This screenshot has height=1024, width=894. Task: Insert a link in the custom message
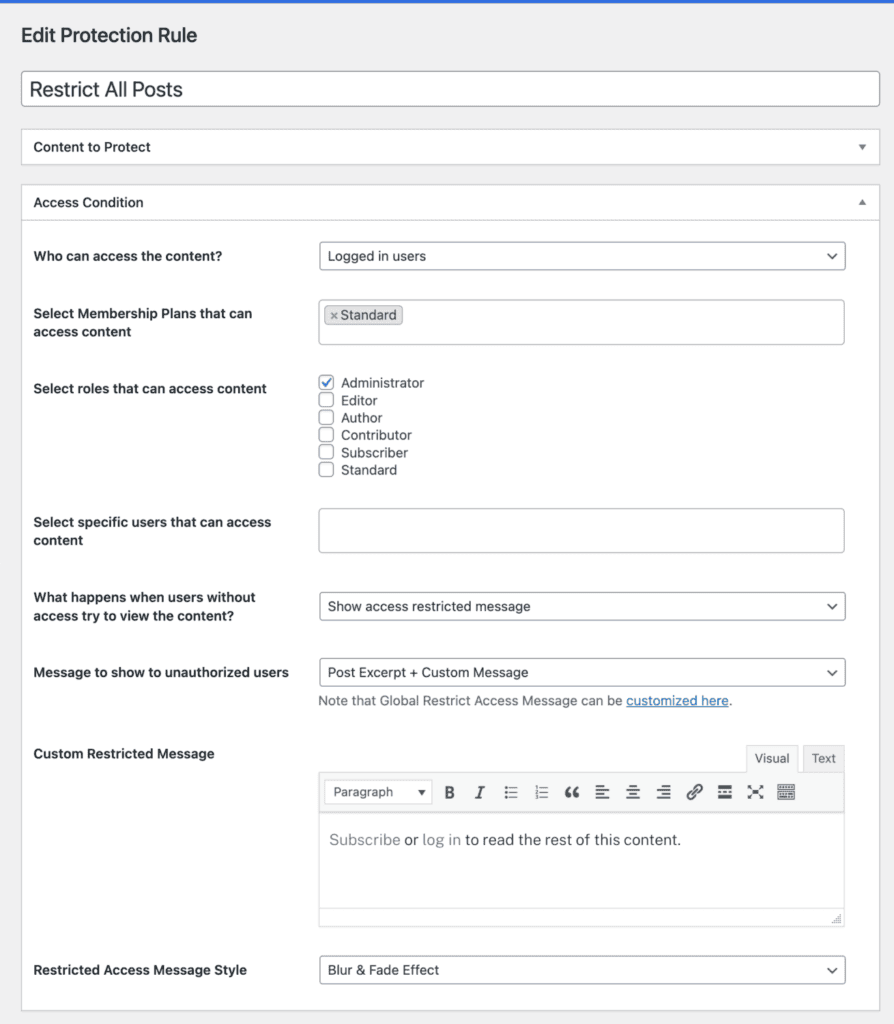pos(693,792)
